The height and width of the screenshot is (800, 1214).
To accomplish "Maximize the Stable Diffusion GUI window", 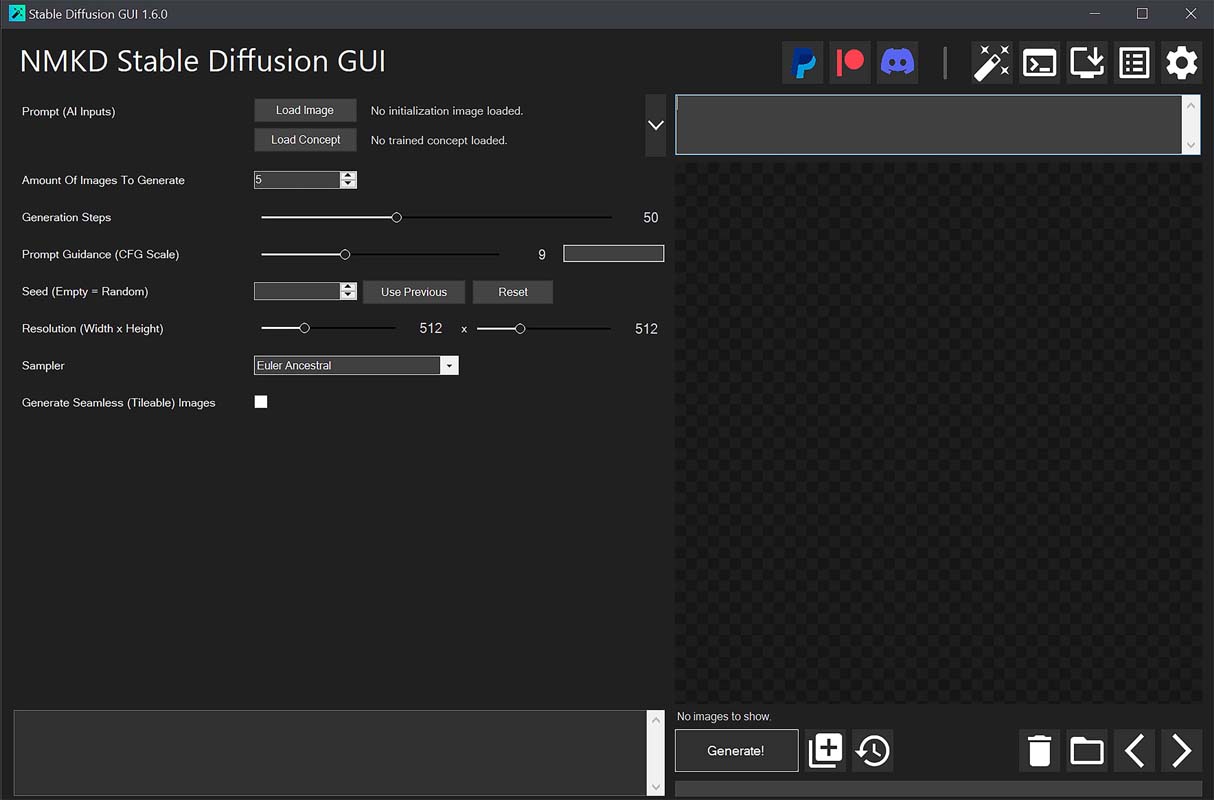I will [1142, 14].
